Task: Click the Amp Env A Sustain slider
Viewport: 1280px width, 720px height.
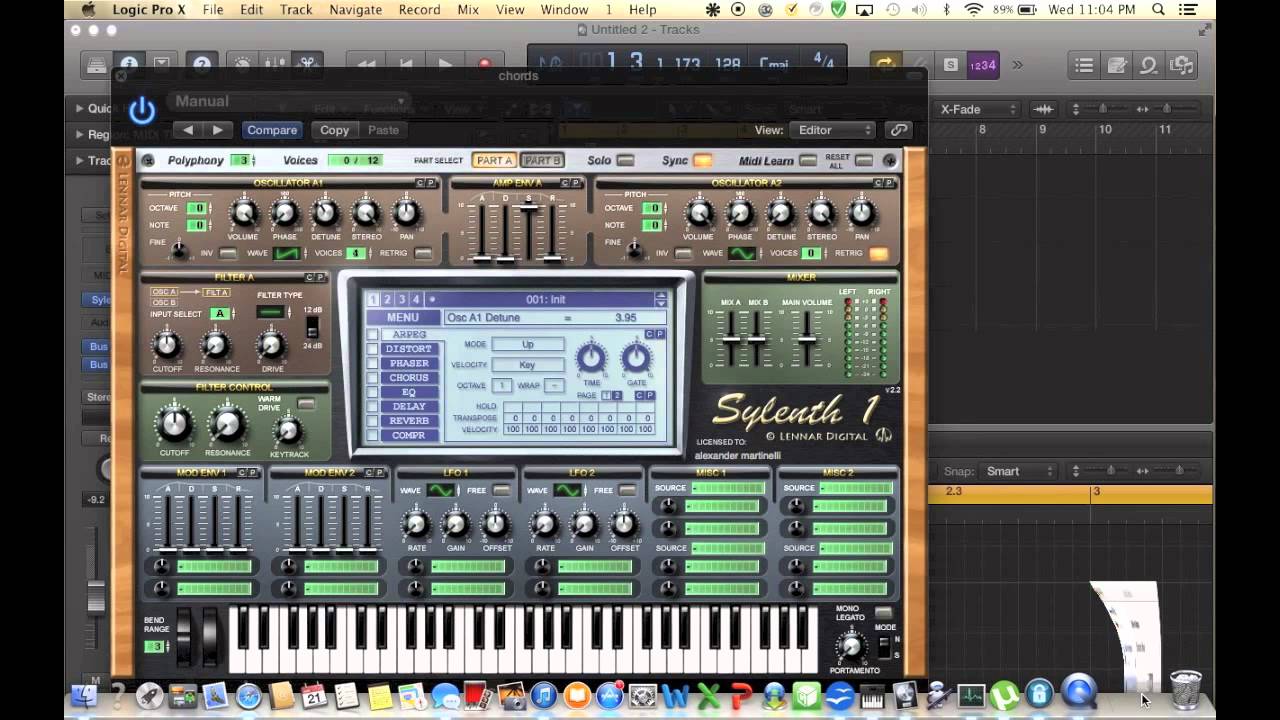Action: point(528,209)
